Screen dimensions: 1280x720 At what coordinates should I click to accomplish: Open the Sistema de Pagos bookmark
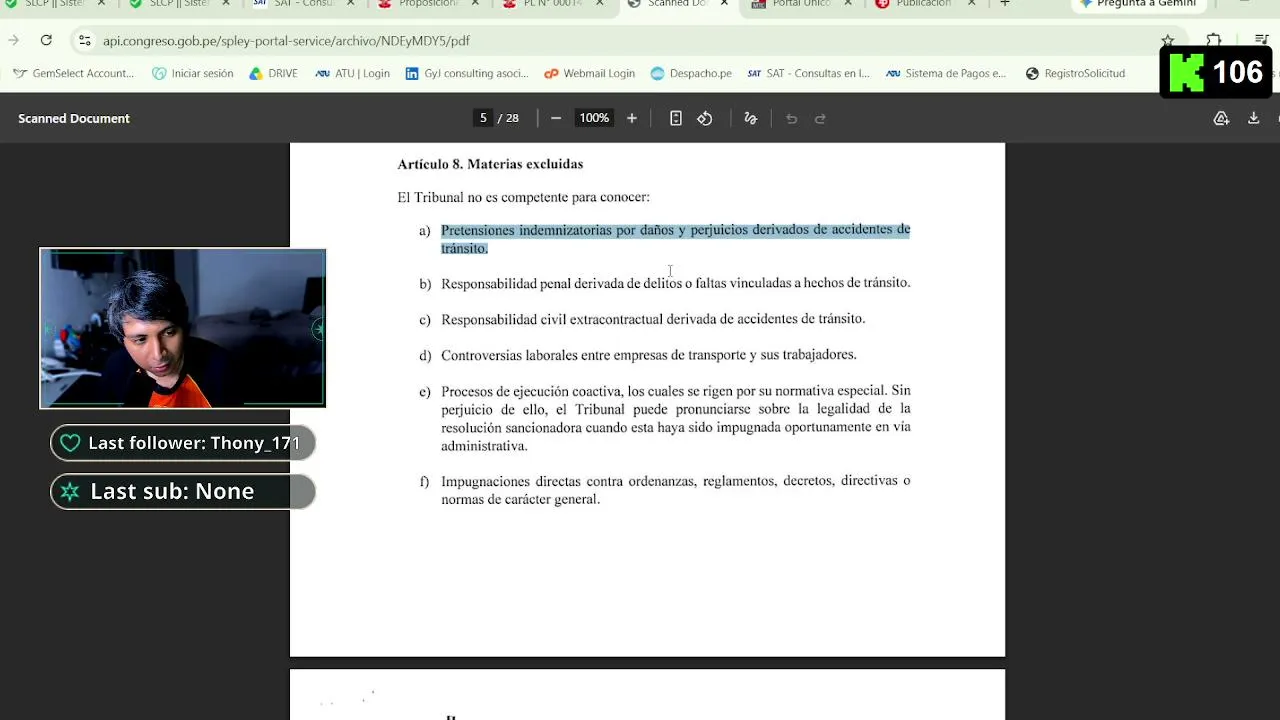click(946, 73)
